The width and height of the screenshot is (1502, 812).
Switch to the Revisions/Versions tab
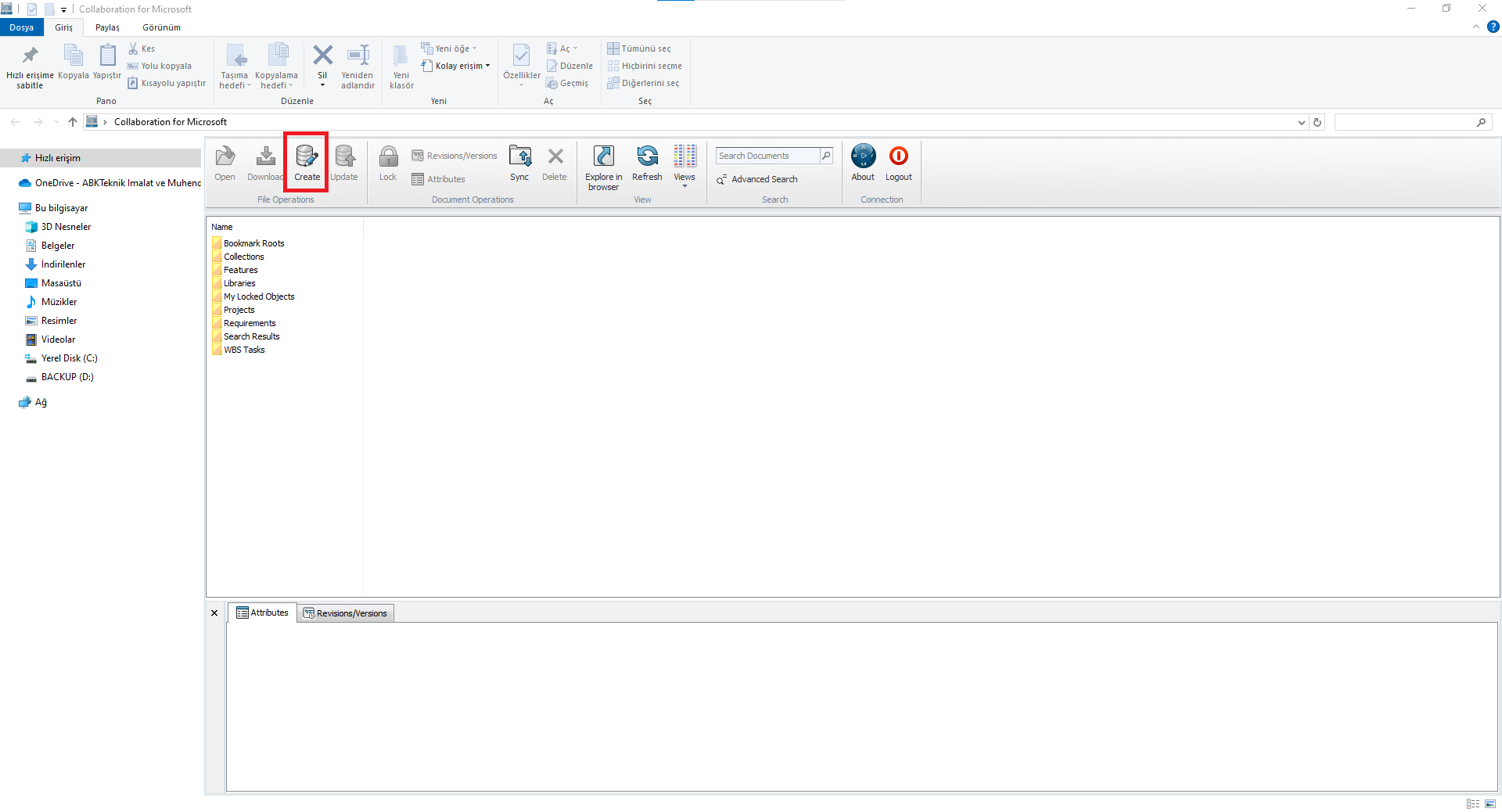click(345, 613)
